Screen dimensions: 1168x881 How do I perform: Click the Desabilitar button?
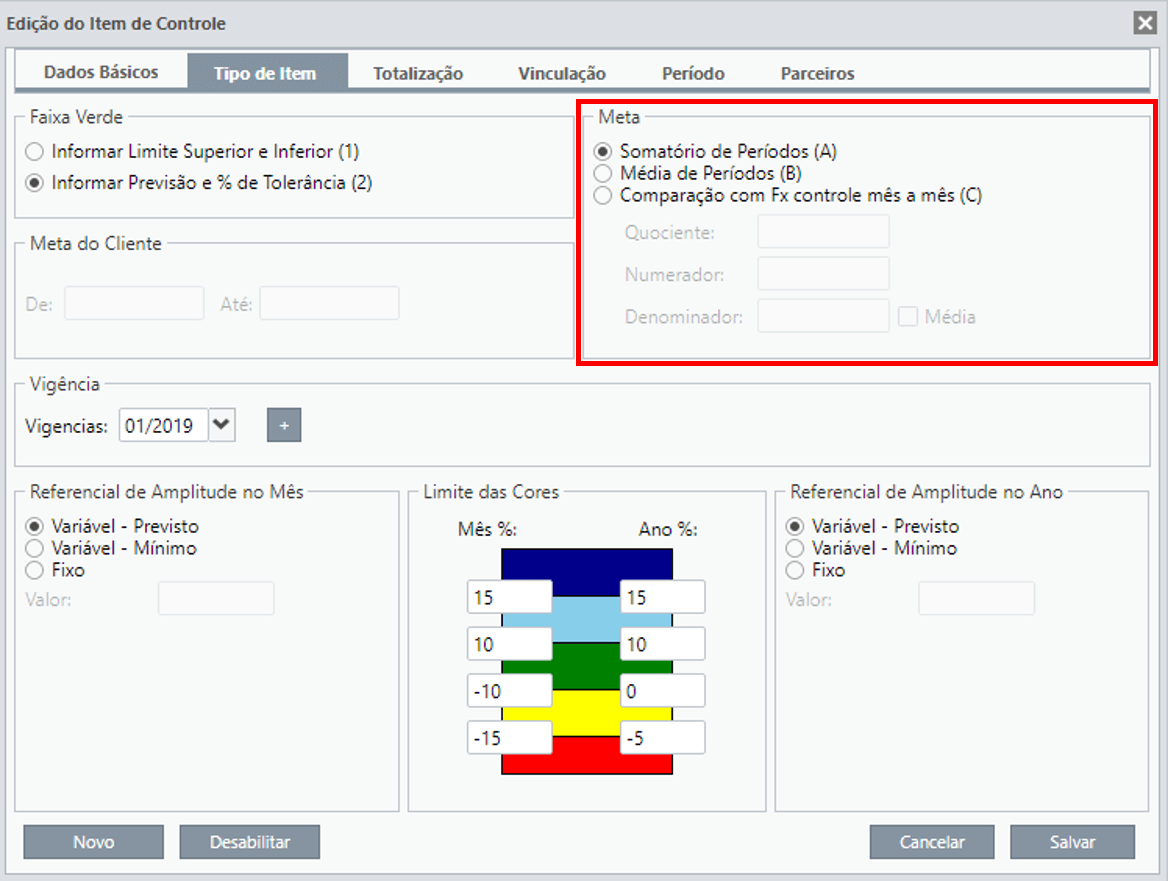point(250,842)
